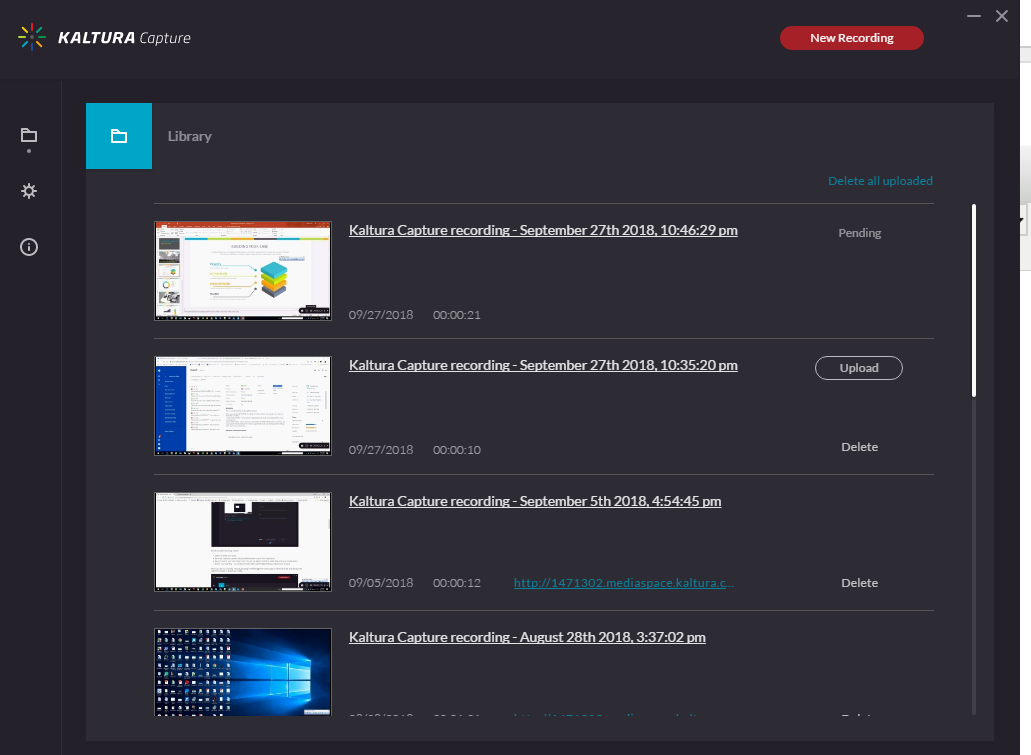
Task: Click duration 00:00:12 text
Action: (456, 583)
